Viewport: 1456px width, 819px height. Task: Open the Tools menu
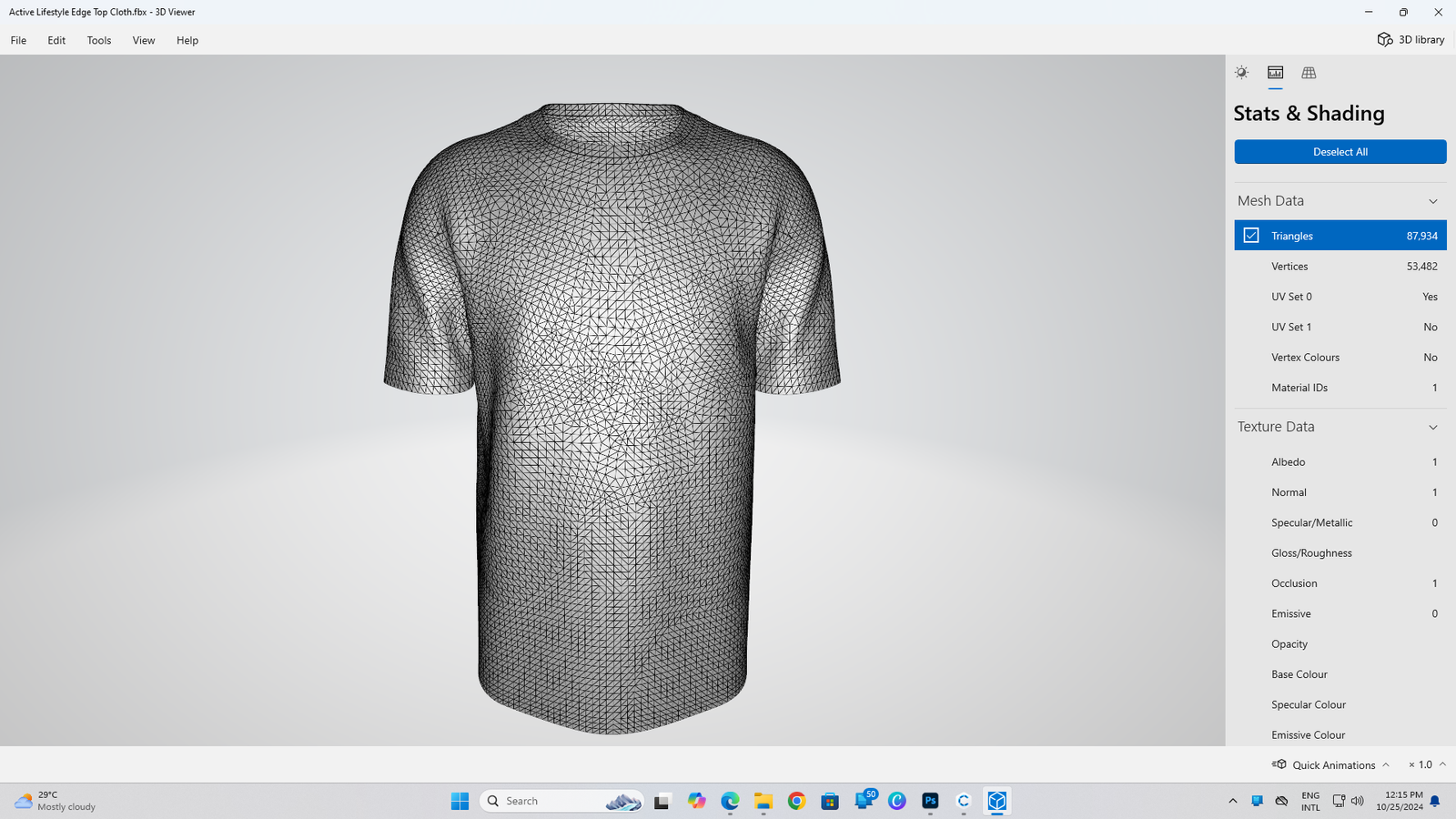point(99,40)
